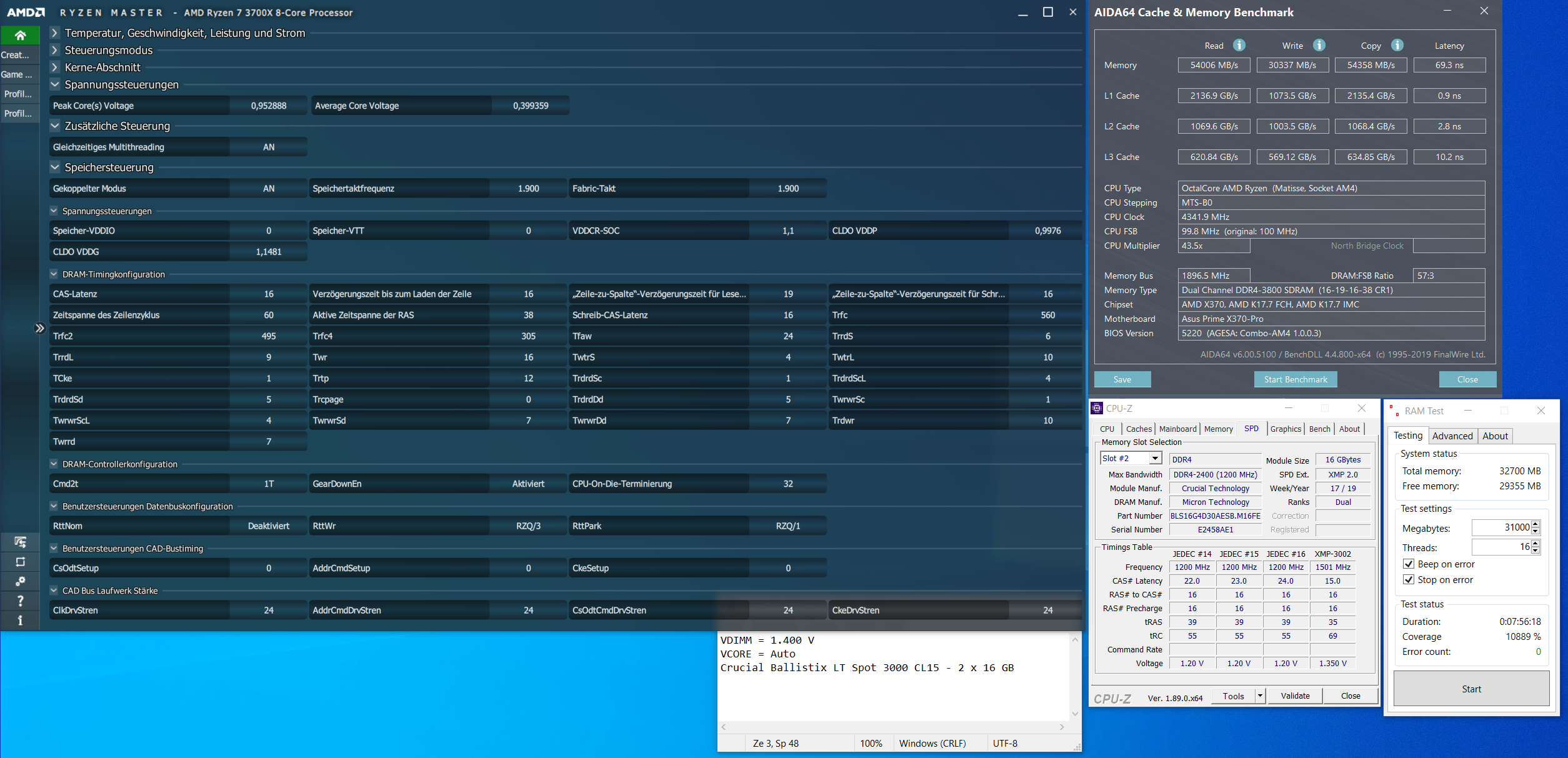This screenshot has width=1568, height=758.
Task: Open the Slot #2 memory slot dropdown
Action: point(1155,458)
